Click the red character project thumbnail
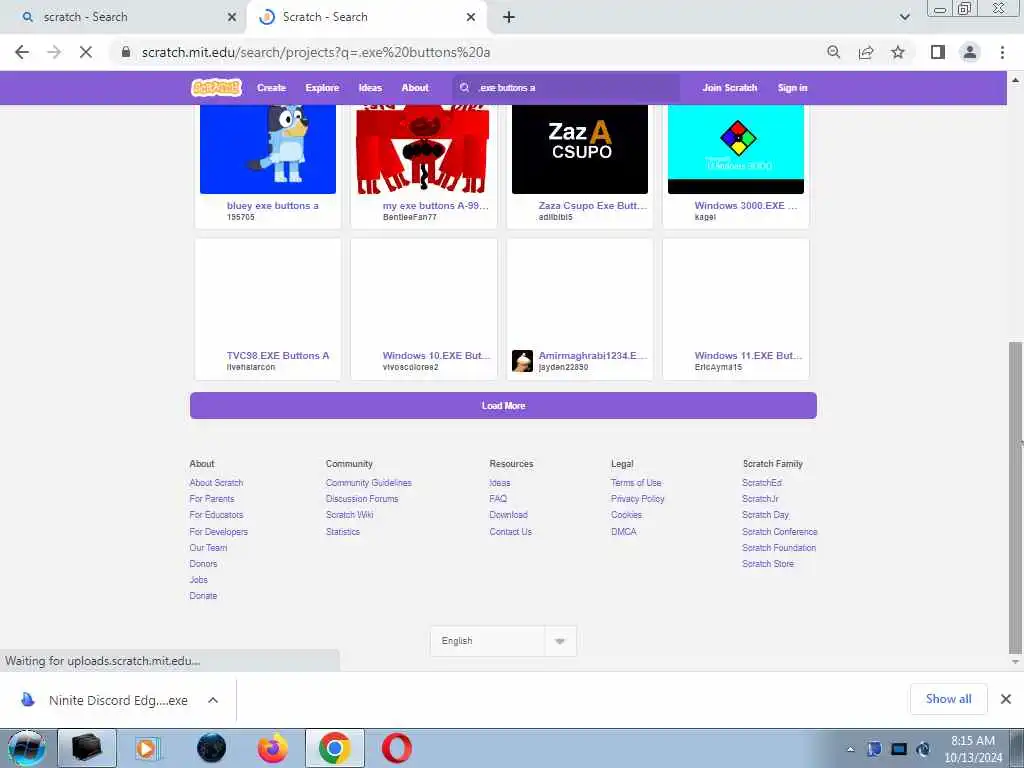Viewport: 1024px width, 768px height. [x=424, y=149]
